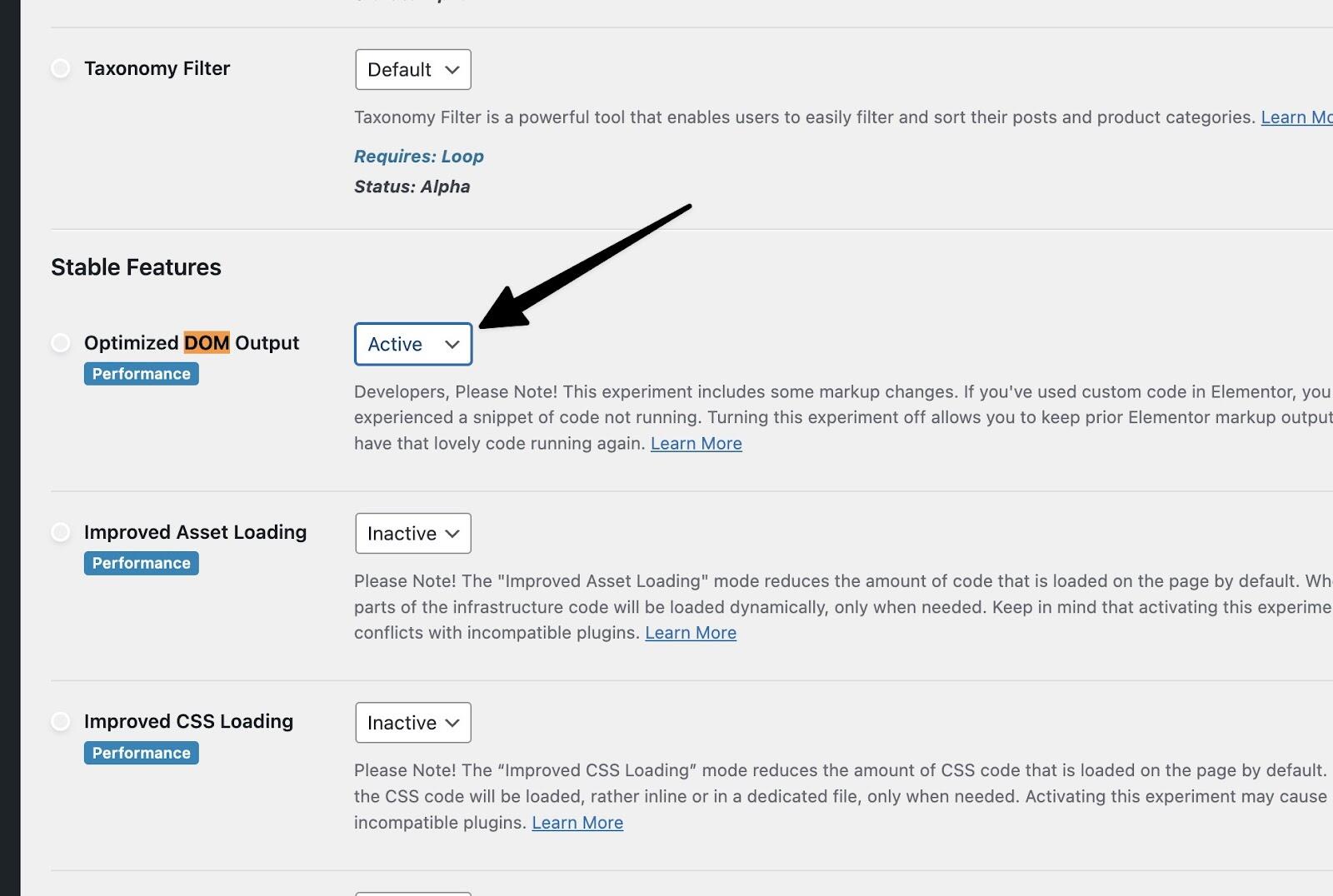Click the Performance tag under Improved Asset Loading
Viewport: 1333px width, 896px height.
coord(142,564)
